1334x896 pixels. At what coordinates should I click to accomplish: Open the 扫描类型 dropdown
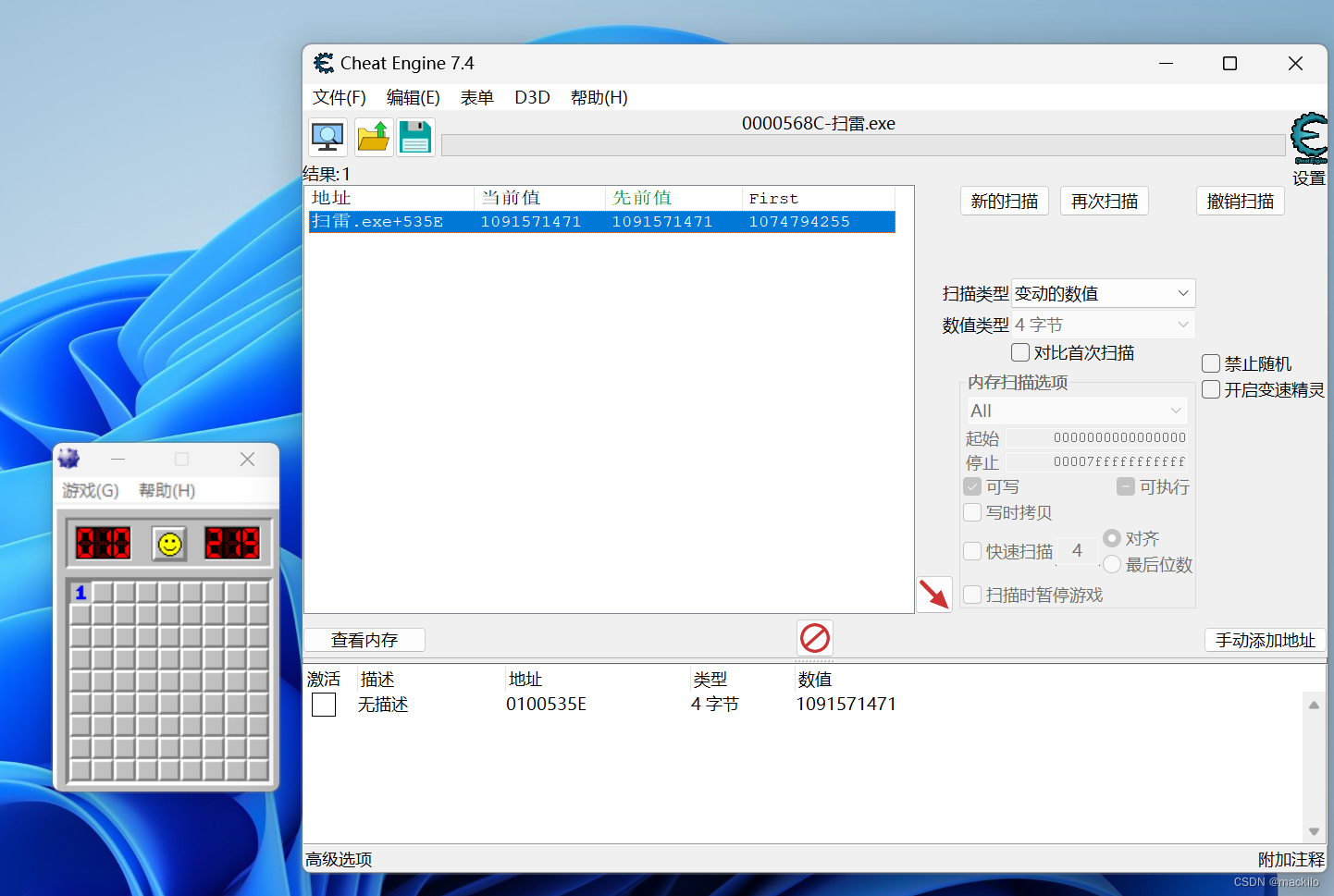click(x=1104, y=293)
